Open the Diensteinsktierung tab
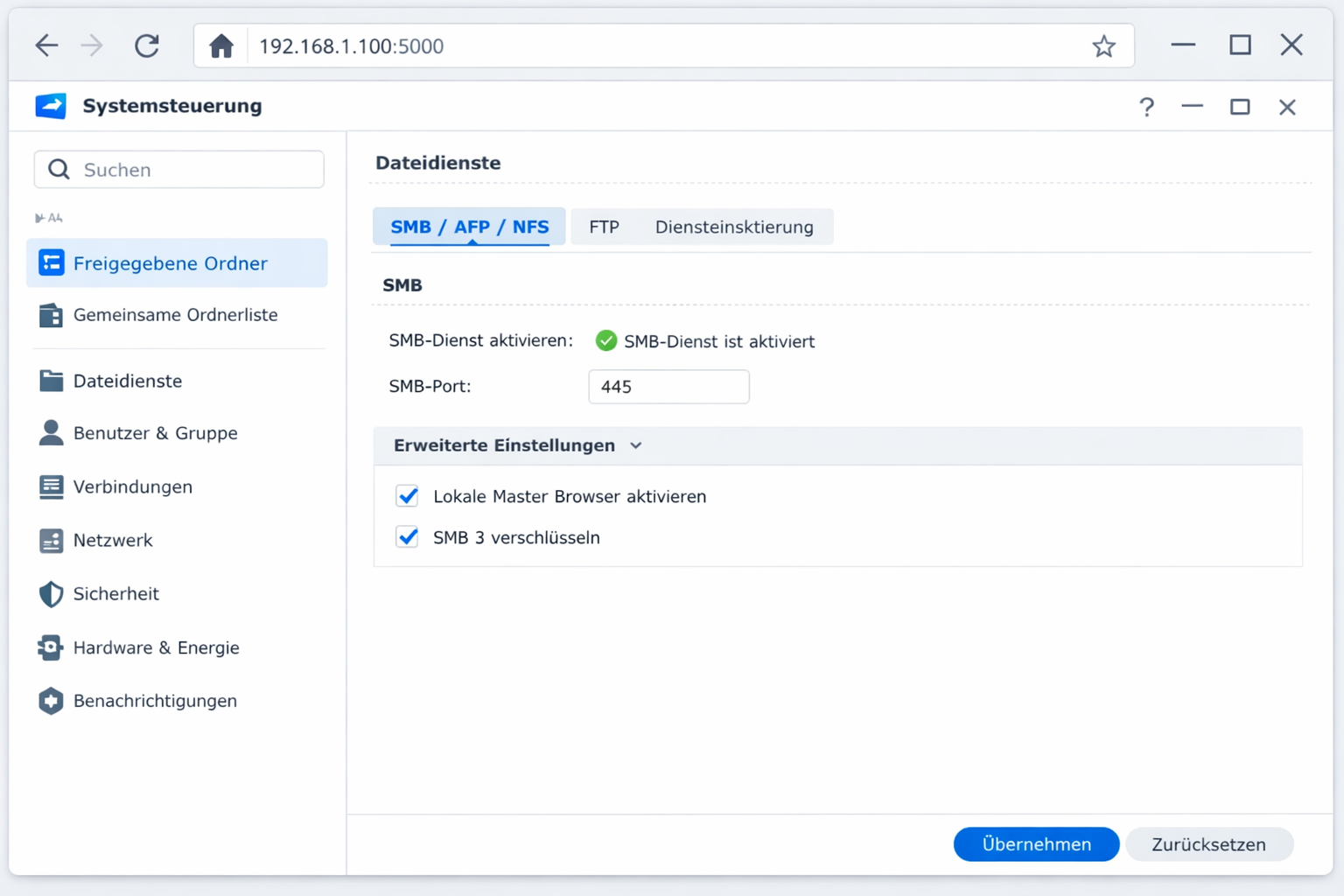 (x=733, y=227)
